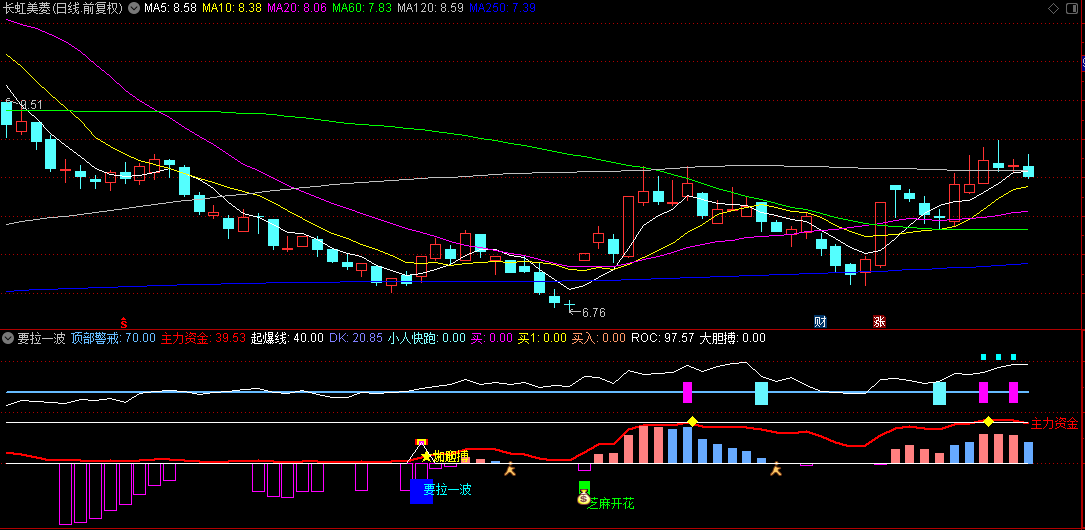Click the second running man icon on right
This screenshot has width=1085, height=530.
point(775,468)
